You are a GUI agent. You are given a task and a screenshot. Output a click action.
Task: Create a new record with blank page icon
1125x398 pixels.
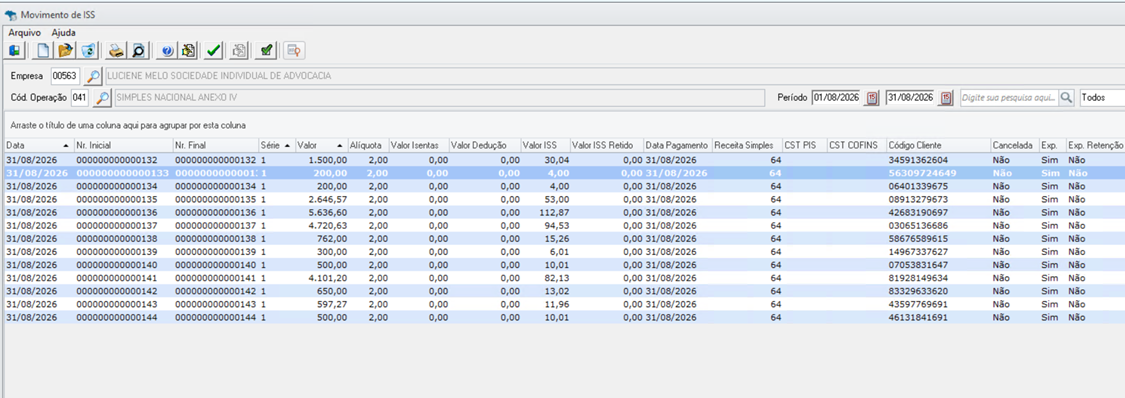click(x=43, y=50)
